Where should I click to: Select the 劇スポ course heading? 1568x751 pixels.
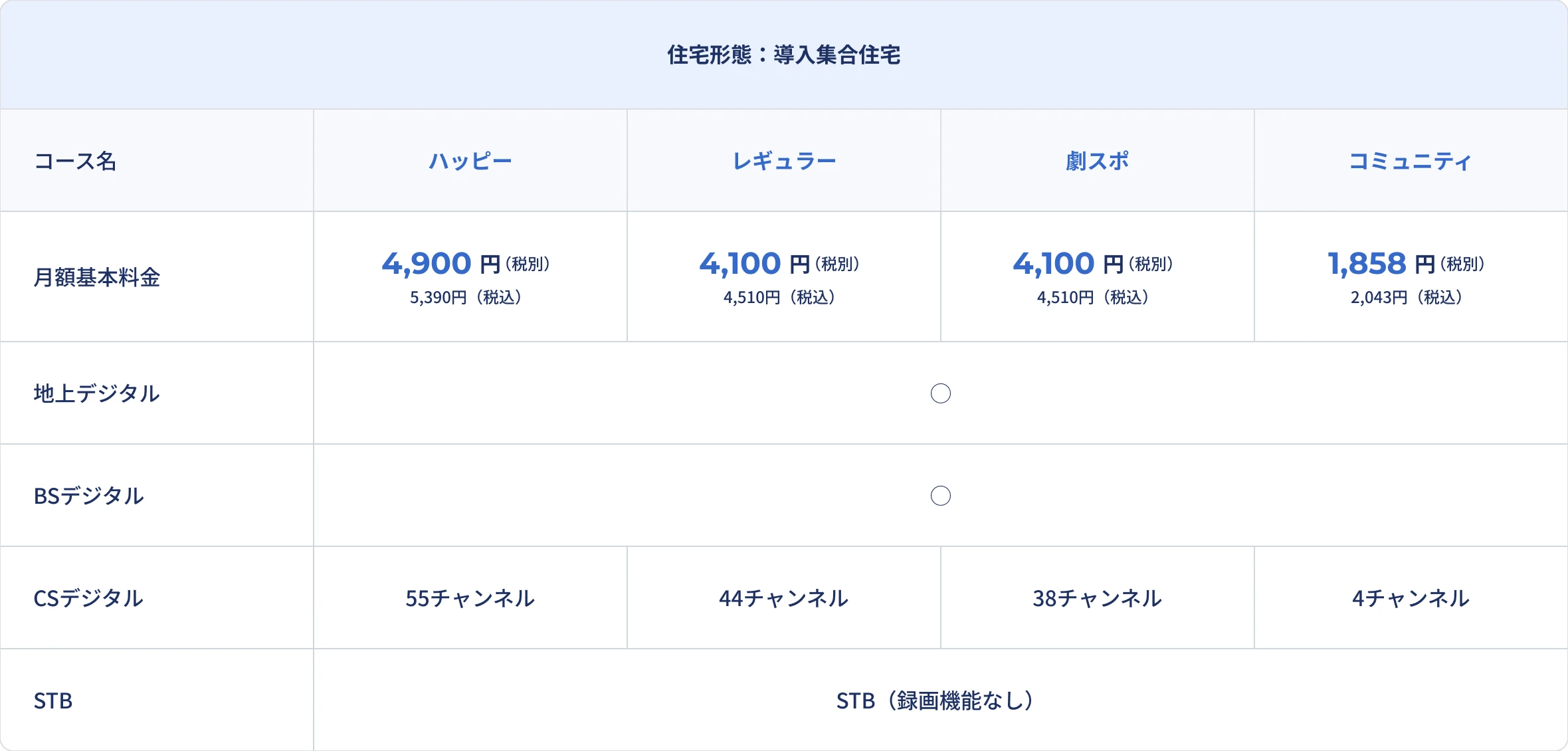pos(1097,161)
